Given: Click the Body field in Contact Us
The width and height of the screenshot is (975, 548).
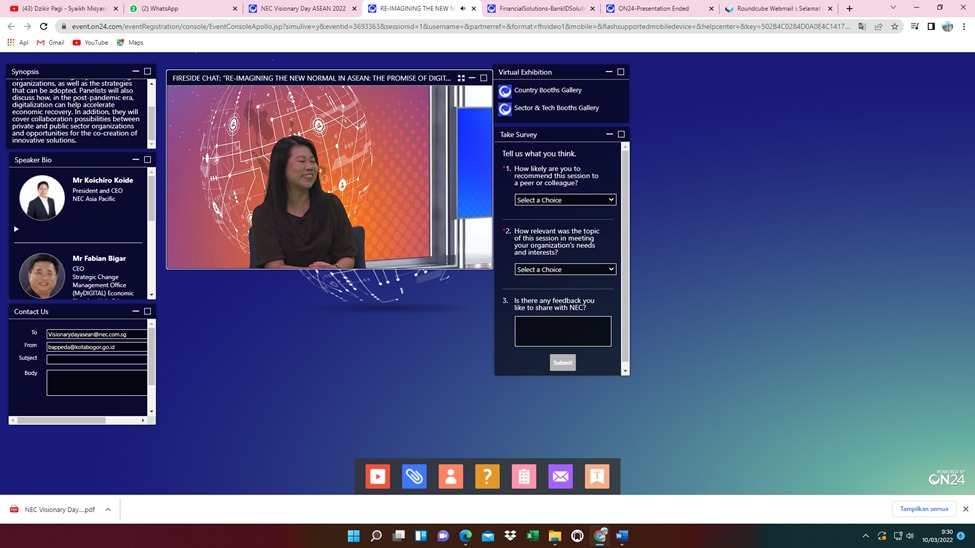Looking at the screenshot, I should 96,383.
